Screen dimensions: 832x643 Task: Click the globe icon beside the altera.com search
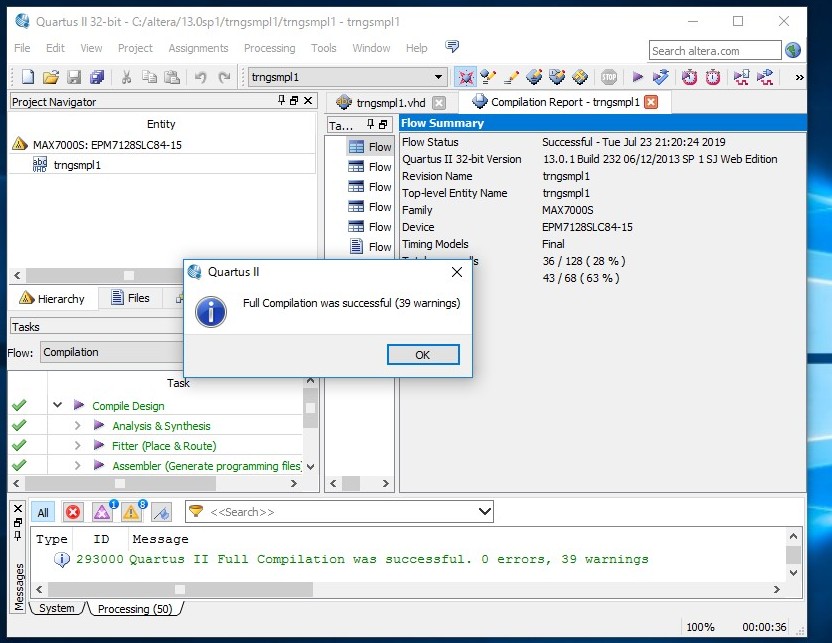tap(793, 50)
